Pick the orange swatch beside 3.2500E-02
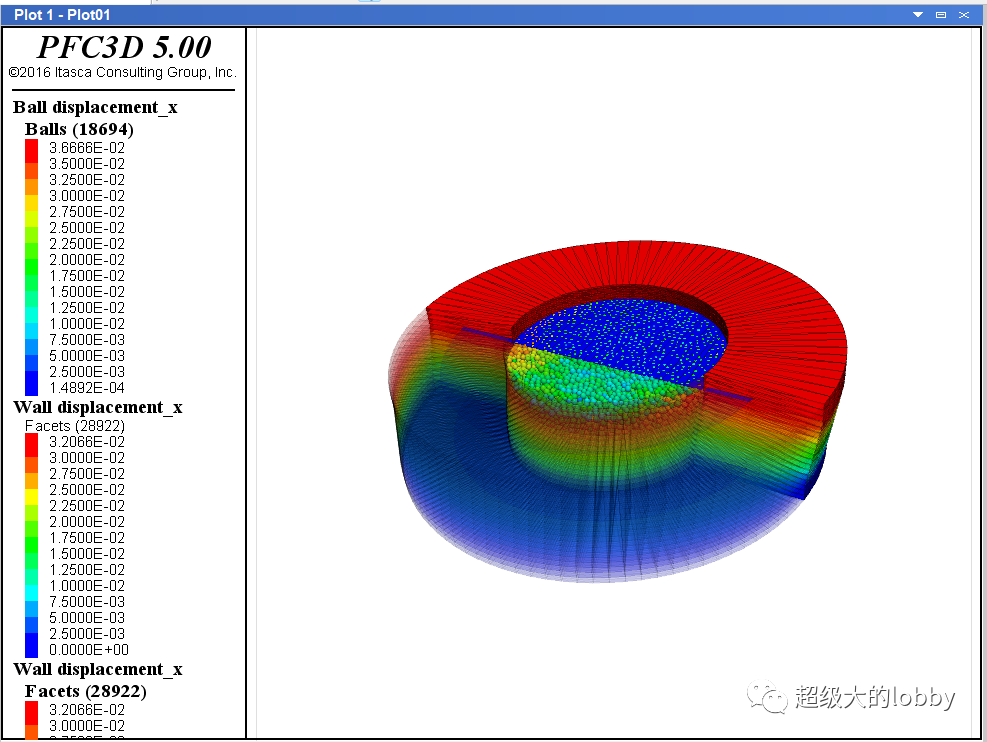987x742 pixels. pos(31,187)
